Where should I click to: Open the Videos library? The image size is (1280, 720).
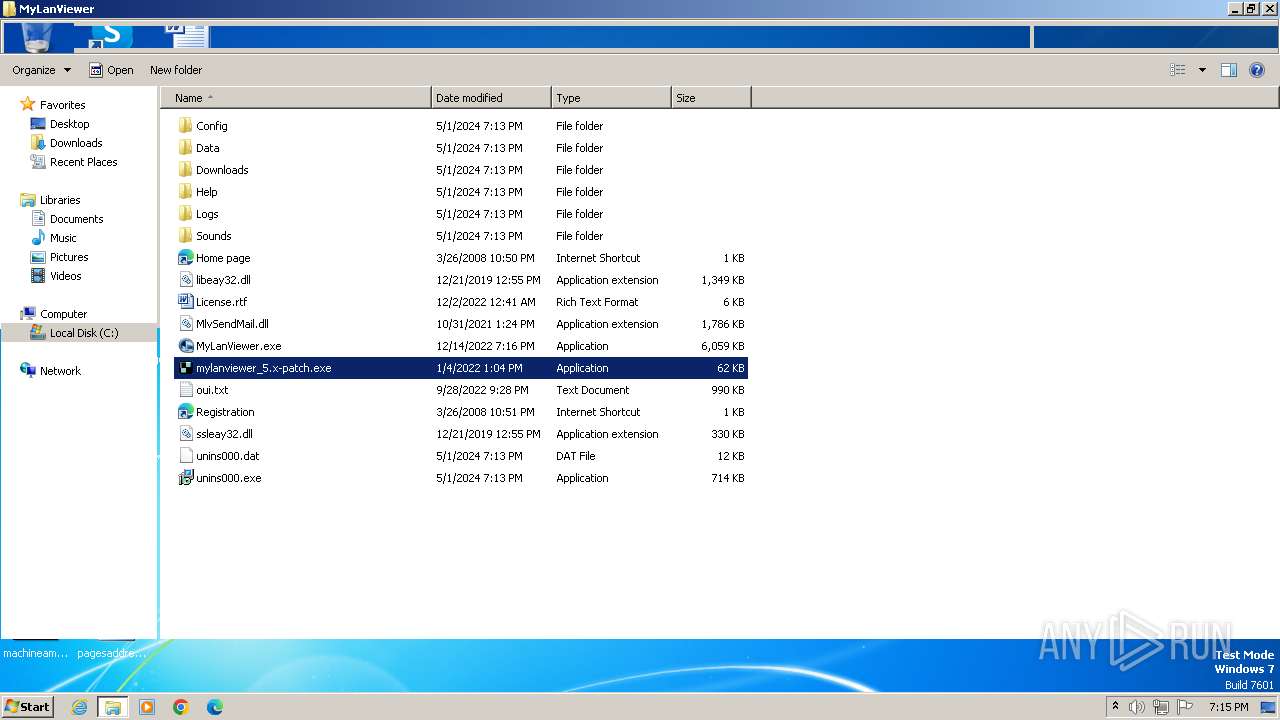pos(66,276)
